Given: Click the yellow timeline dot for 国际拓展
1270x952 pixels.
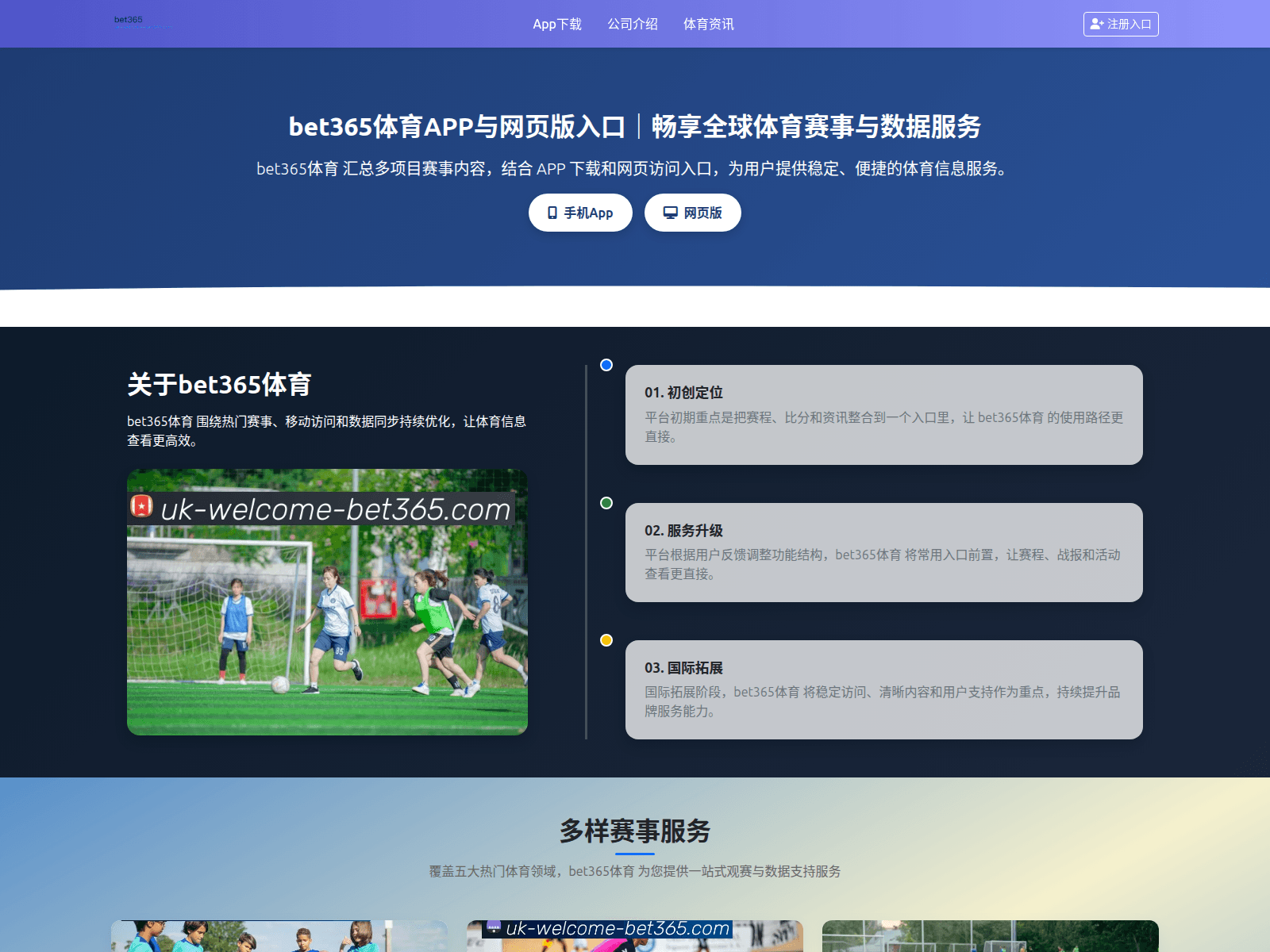Looking at the screenshot, I should (x=606, y=640).
